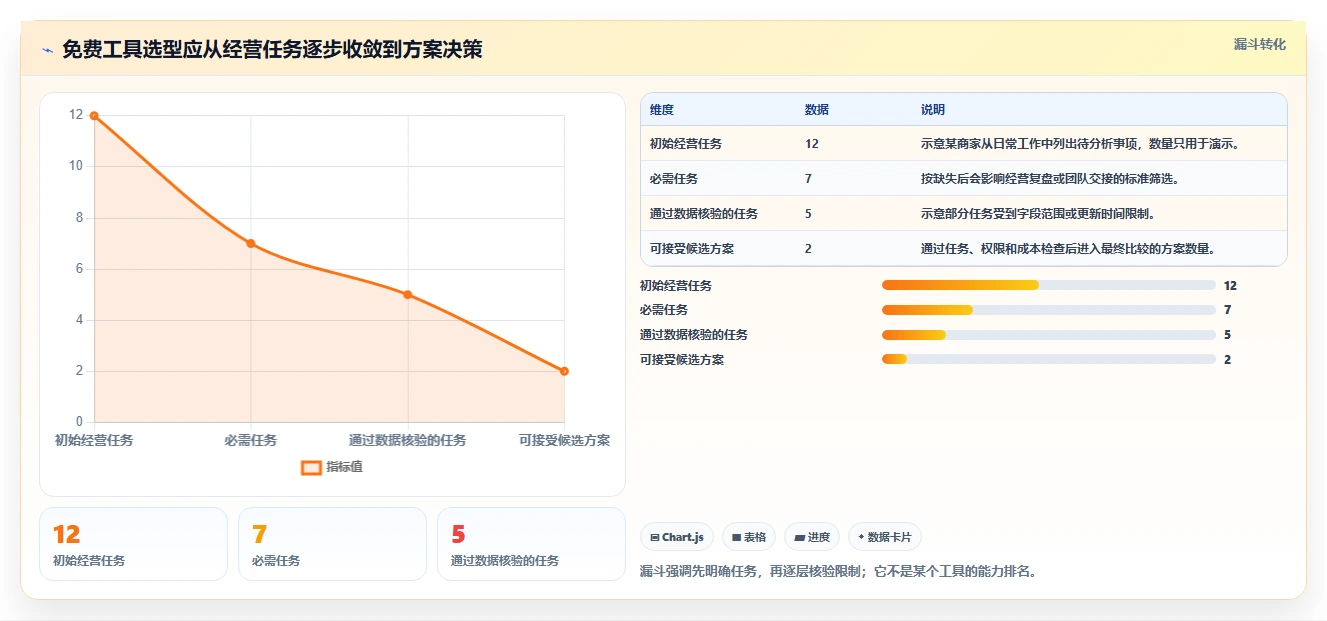The width and height of the screenshot is (1327, 621).
Task: Click the 数据 column header in the table
Action: coord(817,110)
